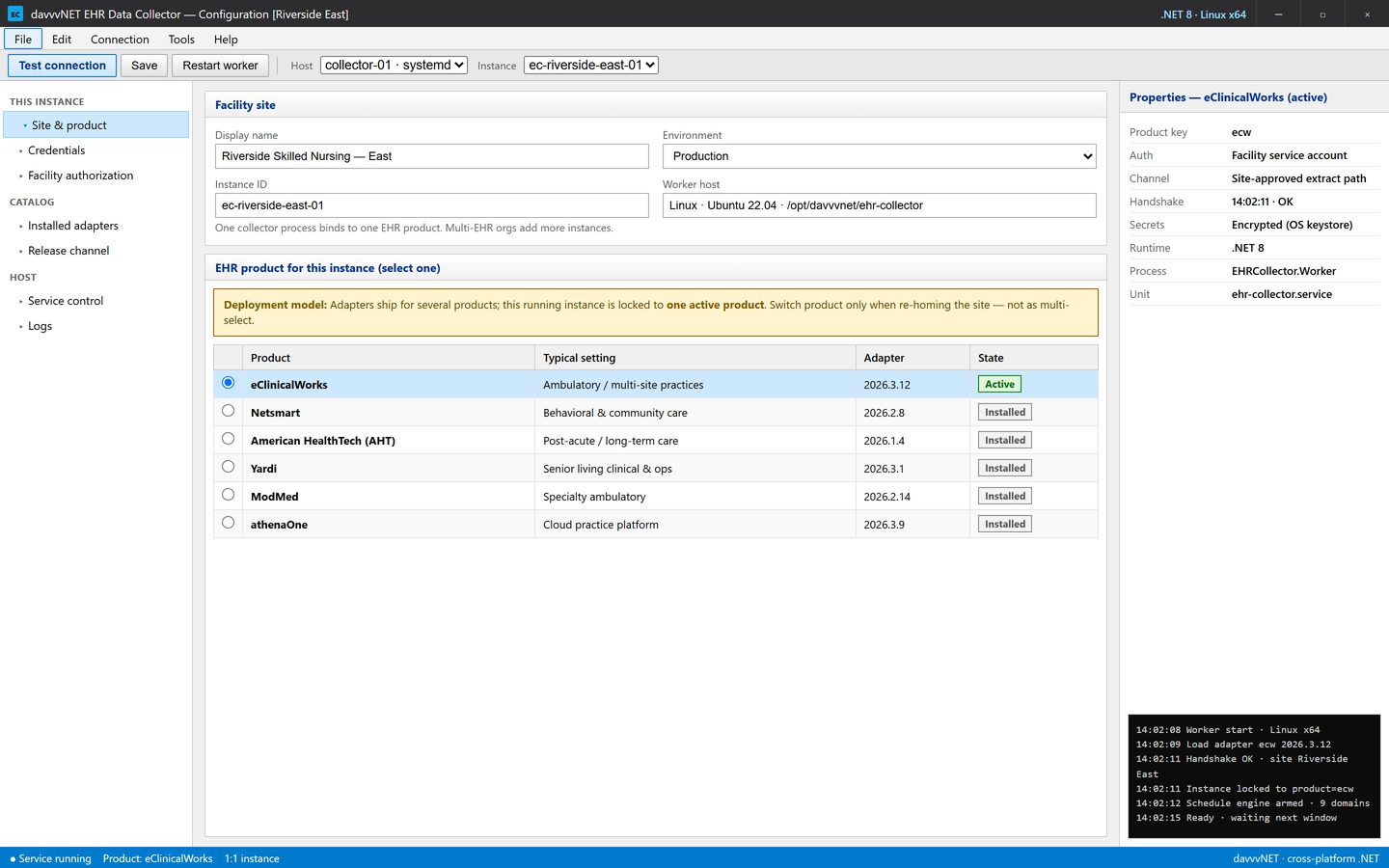The height and width of the screenshot is (868, 1389).
Task: Click the Runtime value .NET 8
Action: tap(1247, 248)
